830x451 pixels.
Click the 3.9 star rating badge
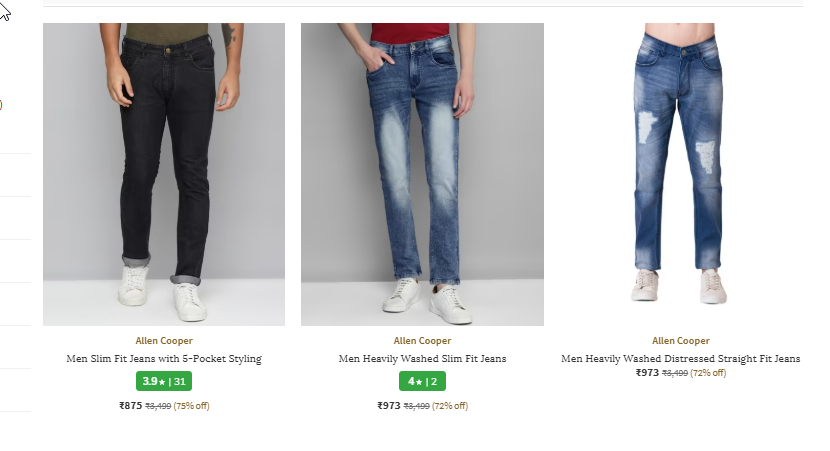pos(164,381)
